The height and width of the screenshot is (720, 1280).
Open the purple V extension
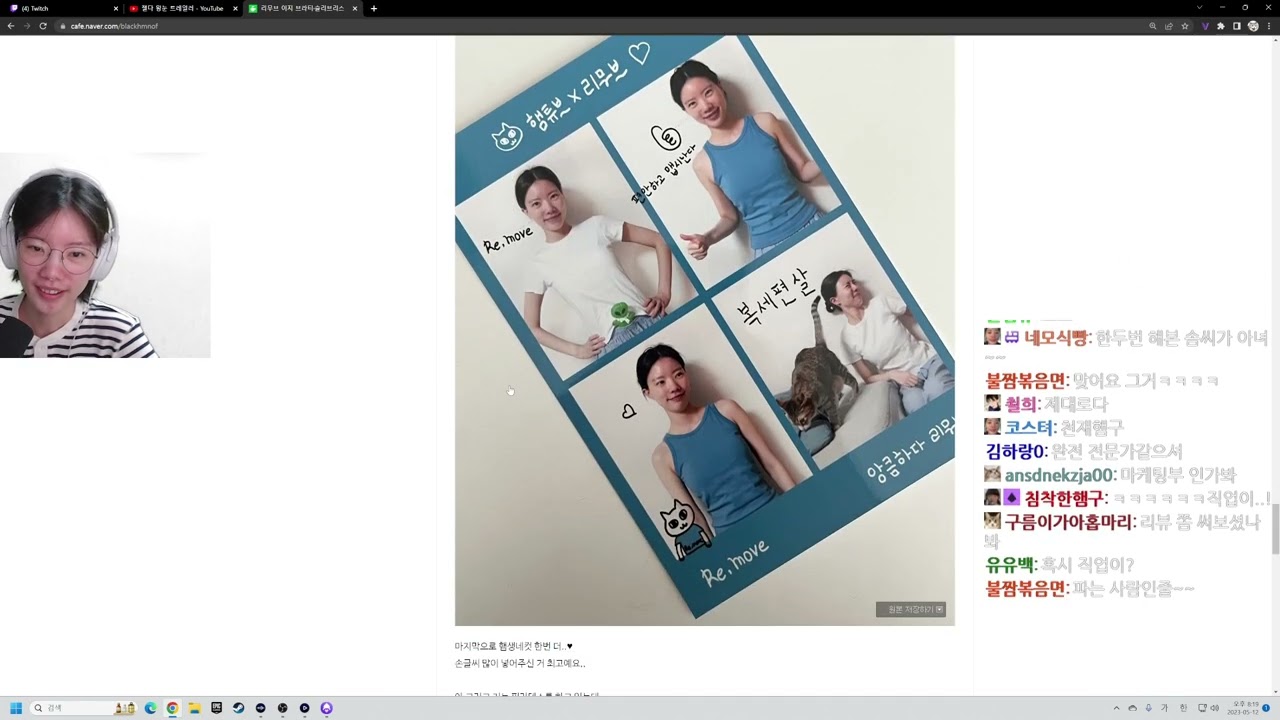[x=1205, y=26]
